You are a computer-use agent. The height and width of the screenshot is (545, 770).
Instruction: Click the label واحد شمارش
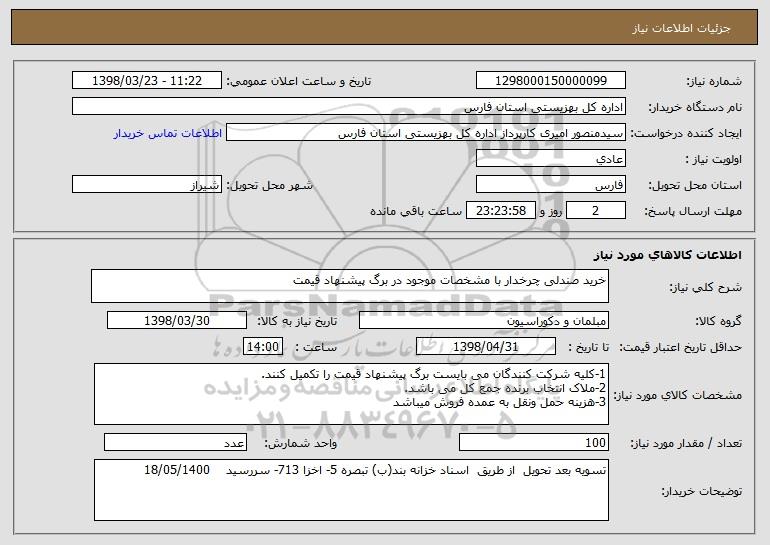(x=301, y=443)
